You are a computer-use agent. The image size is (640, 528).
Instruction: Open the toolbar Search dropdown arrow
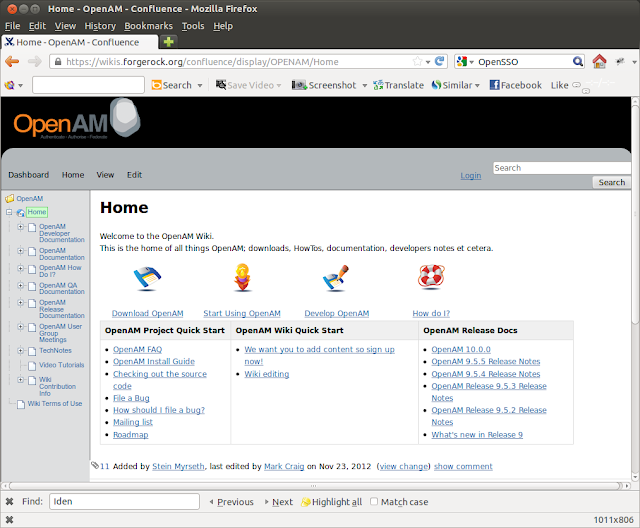pos(200,85)
